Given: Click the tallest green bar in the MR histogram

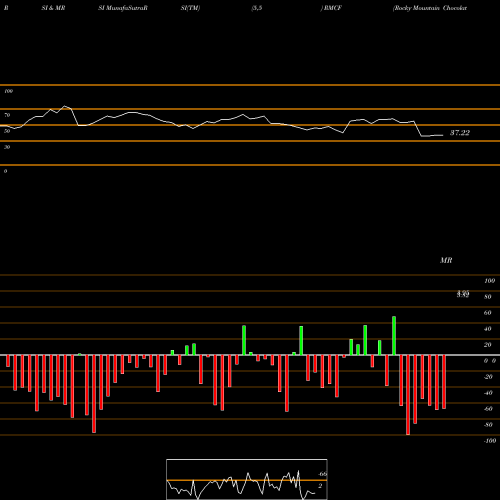Looking at the screenshot, I should pos(394,336).
